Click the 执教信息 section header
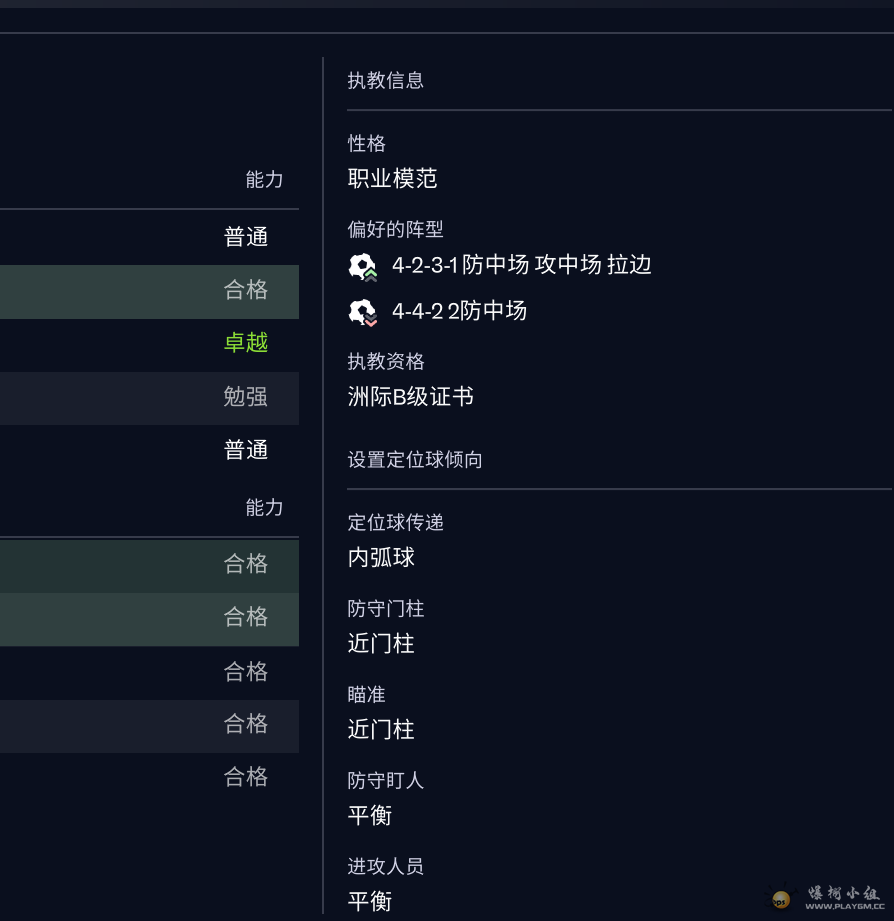The width and height of the screenshot is (894, 921). (385, 81)
